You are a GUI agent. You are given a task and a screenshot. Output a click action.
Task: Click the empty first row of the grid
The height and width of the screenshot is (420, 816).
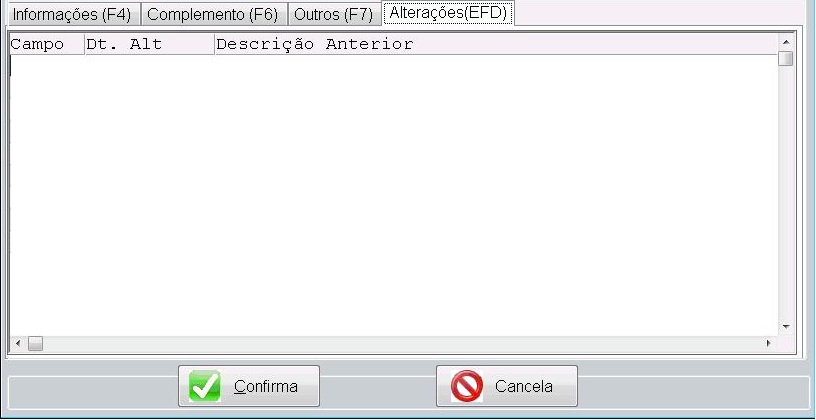pos(394,66)
